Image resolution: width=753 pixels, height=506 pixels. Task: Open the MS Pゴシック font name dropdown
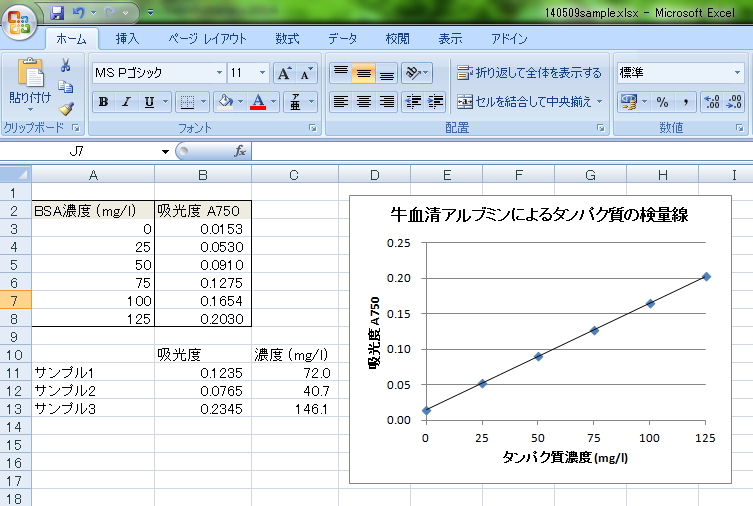219,73
